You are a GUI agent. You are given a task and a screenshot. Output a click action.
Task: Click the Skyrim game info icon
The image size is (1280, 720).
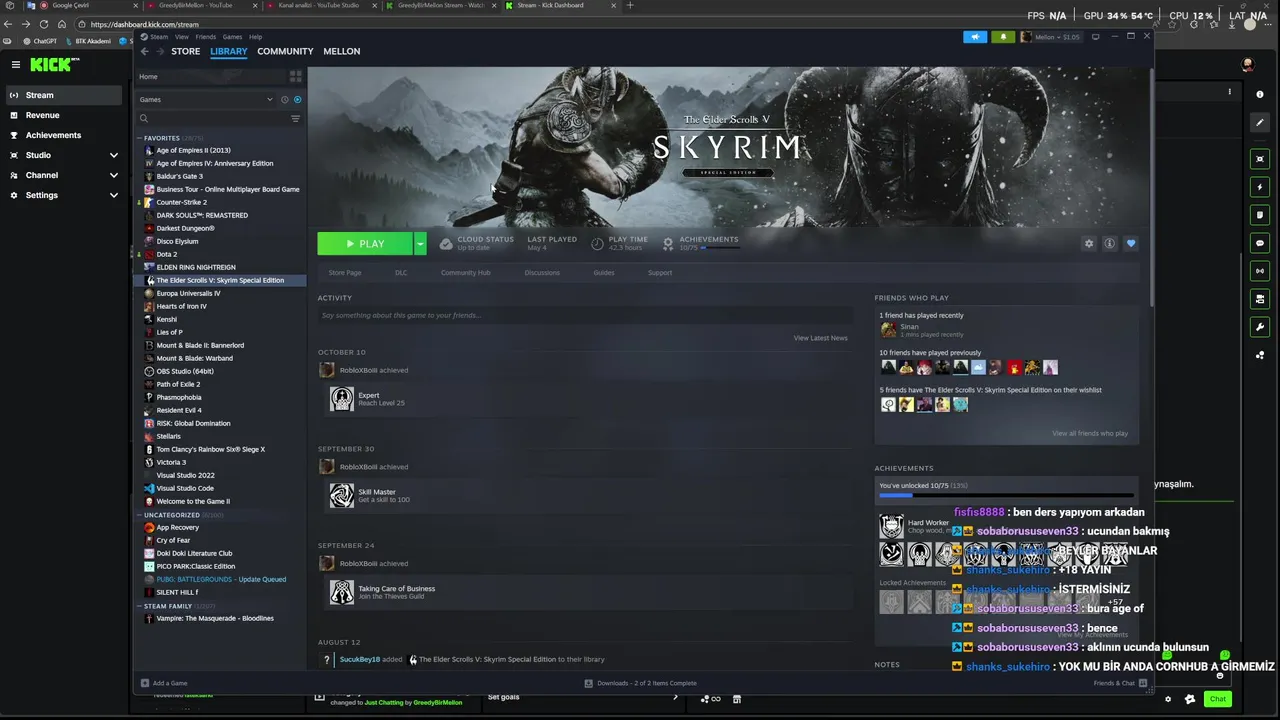[1109, 243]
